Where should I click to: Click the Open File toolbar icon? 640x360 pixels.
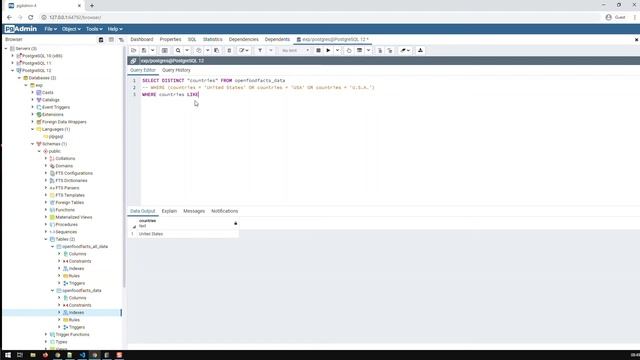coord(133,51)
